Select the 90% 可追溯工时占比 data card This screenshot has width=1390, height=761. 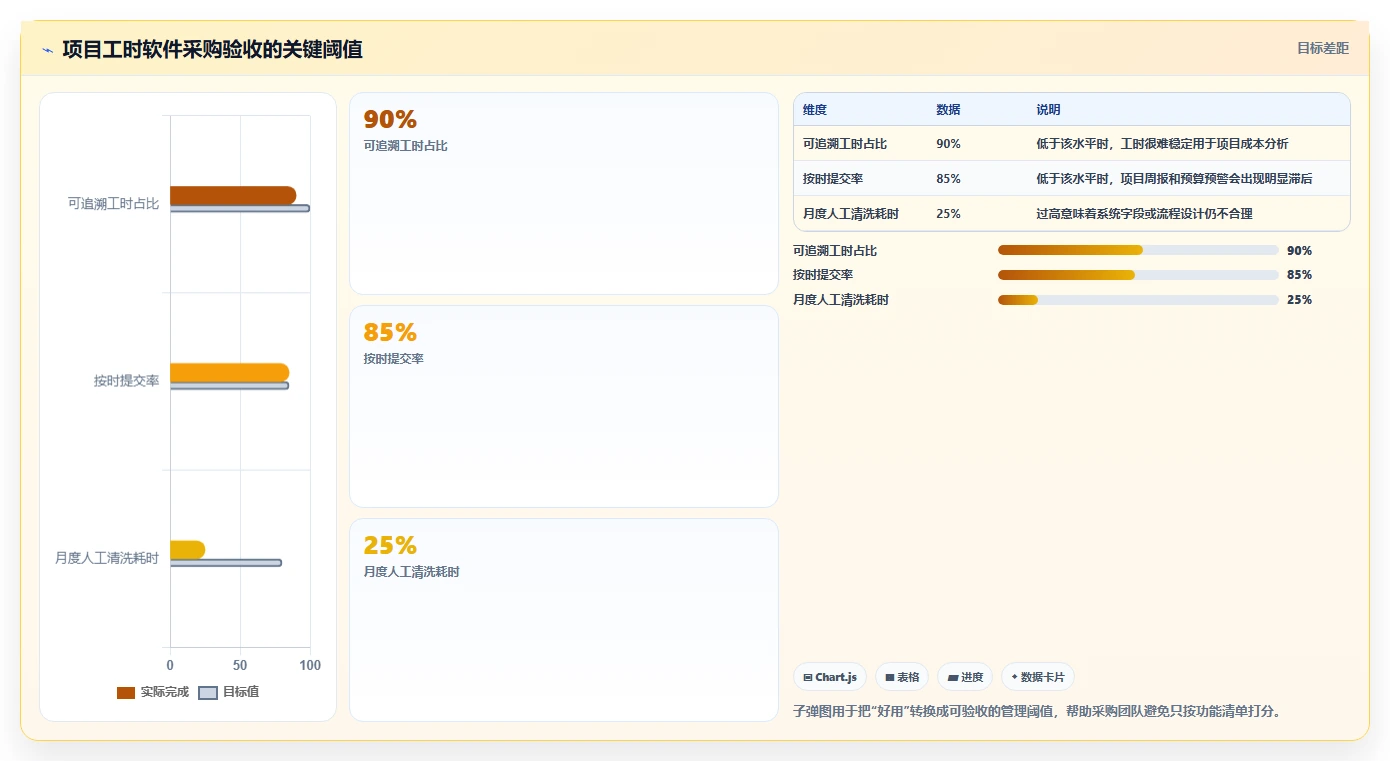click(564, 194)
